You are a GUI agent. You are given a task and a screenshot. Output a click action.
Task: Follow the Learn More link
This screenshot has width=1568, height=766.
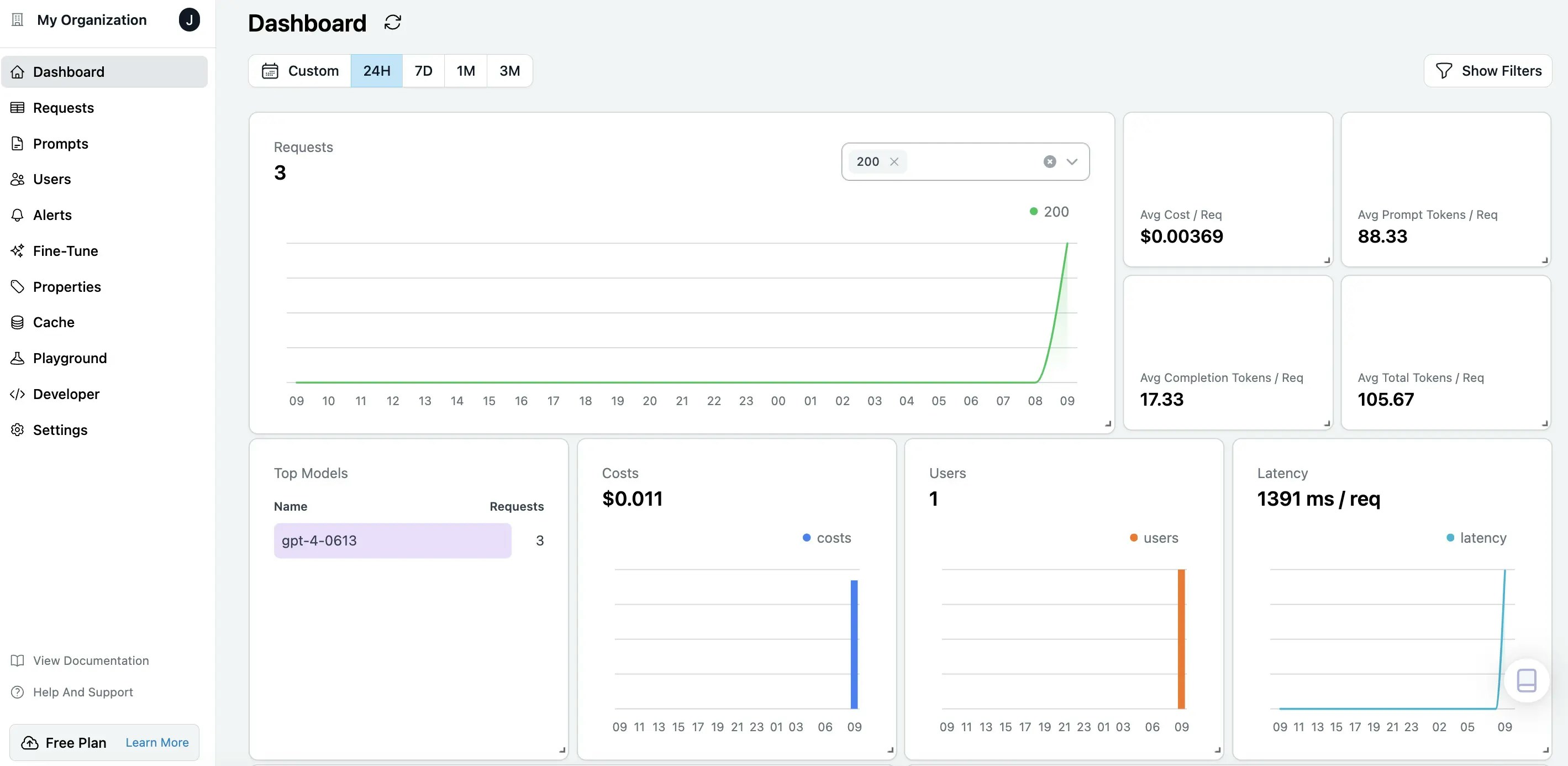click(157, 742)
